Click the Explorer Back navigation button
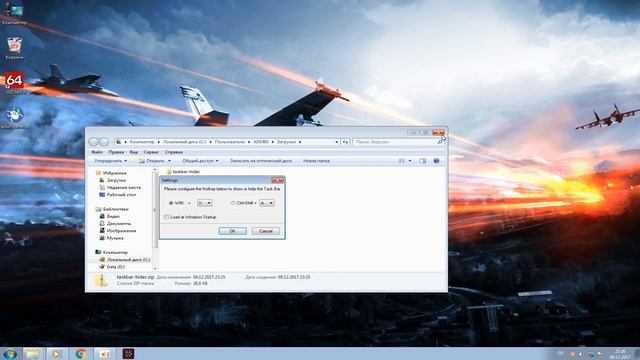Viewport: 640px width, 360px height. pos(93,142)
